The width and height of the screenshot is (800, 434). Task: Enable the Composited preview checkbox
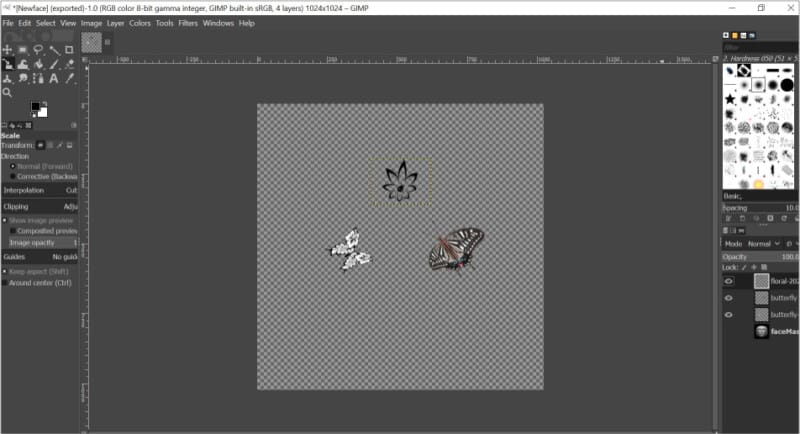pyautogui.click(x=12, y=230)
